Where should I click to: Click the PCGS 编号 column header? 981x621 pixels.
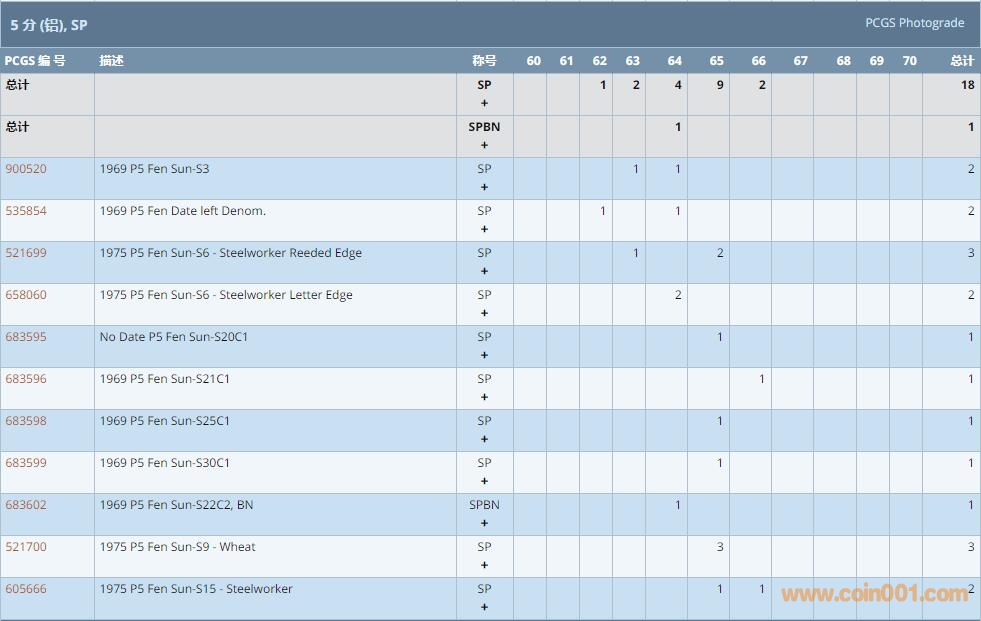pos(35,61)
